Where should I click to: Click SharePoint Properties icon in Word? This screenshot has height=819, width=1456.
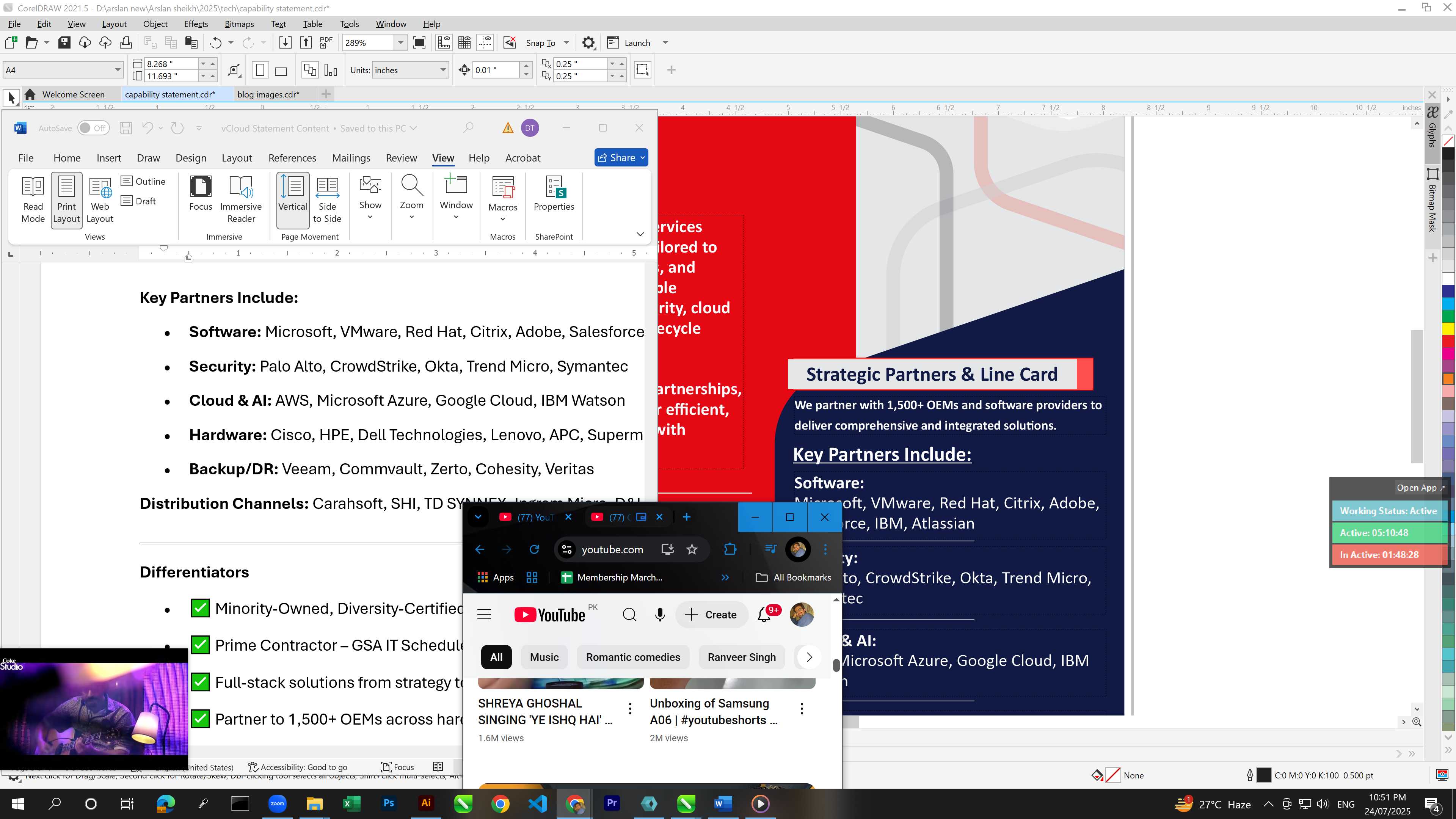point(554,193)
